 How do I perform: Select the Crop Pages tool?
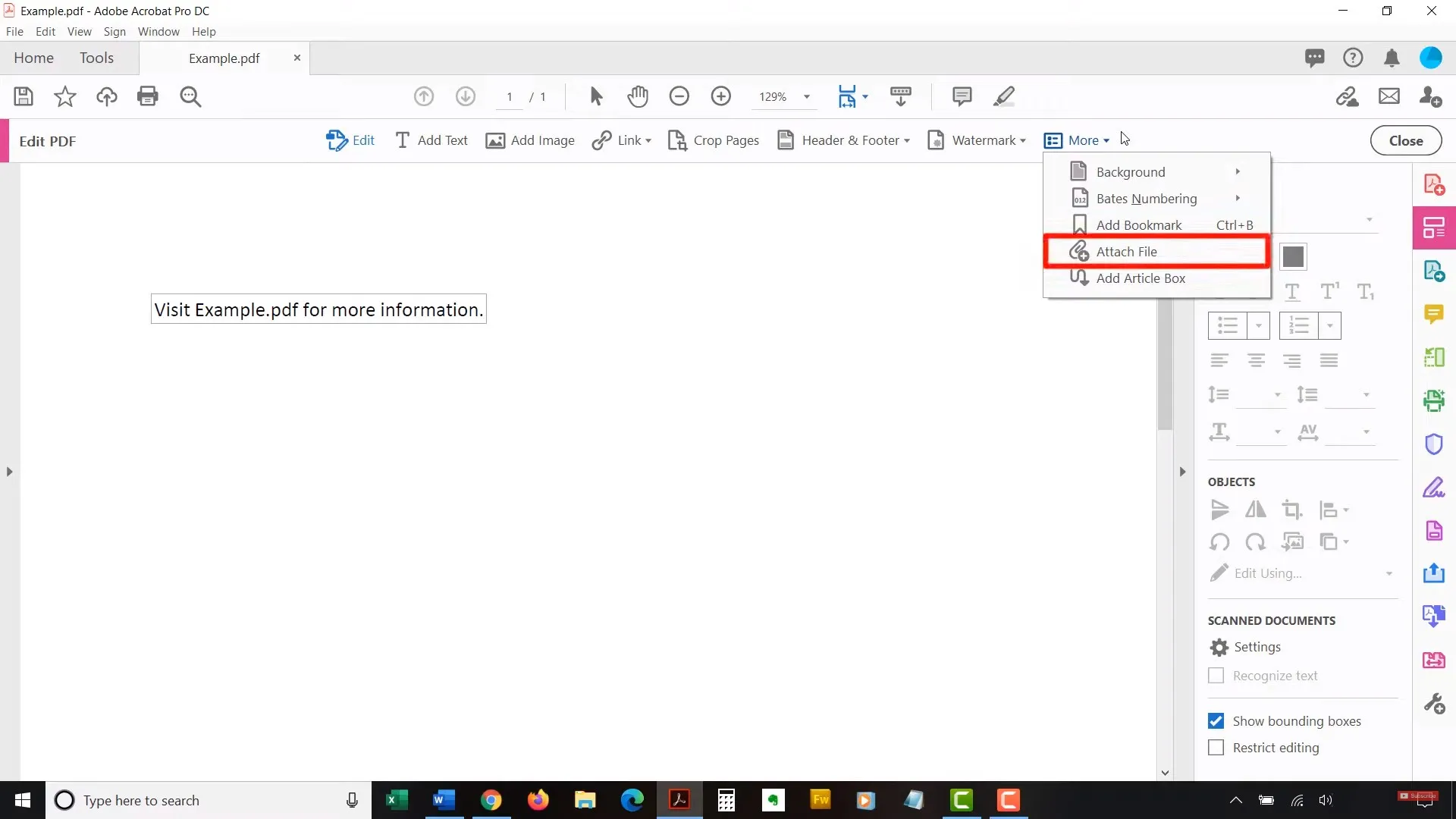click(x=715, y=140)
